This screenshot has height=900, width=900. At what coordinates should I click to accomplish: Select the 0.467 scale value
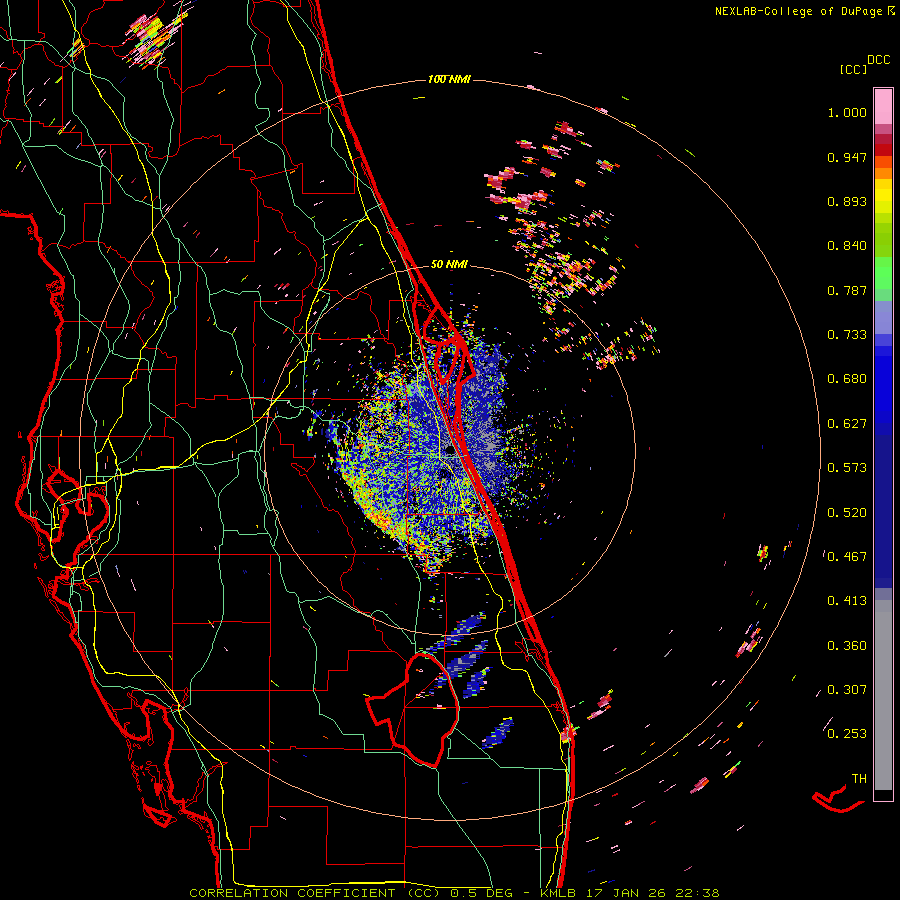coord(847,557)
